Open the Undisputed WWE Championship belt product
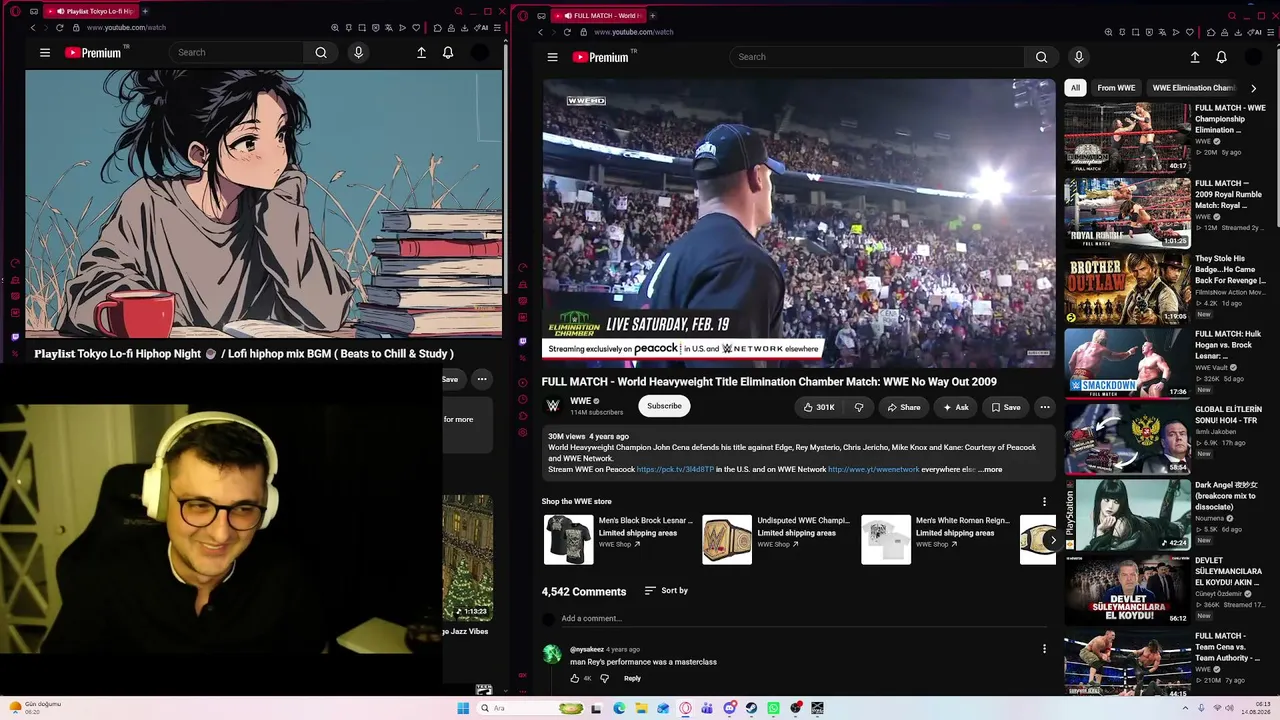 pyautogui.click(x=777, y=539)
